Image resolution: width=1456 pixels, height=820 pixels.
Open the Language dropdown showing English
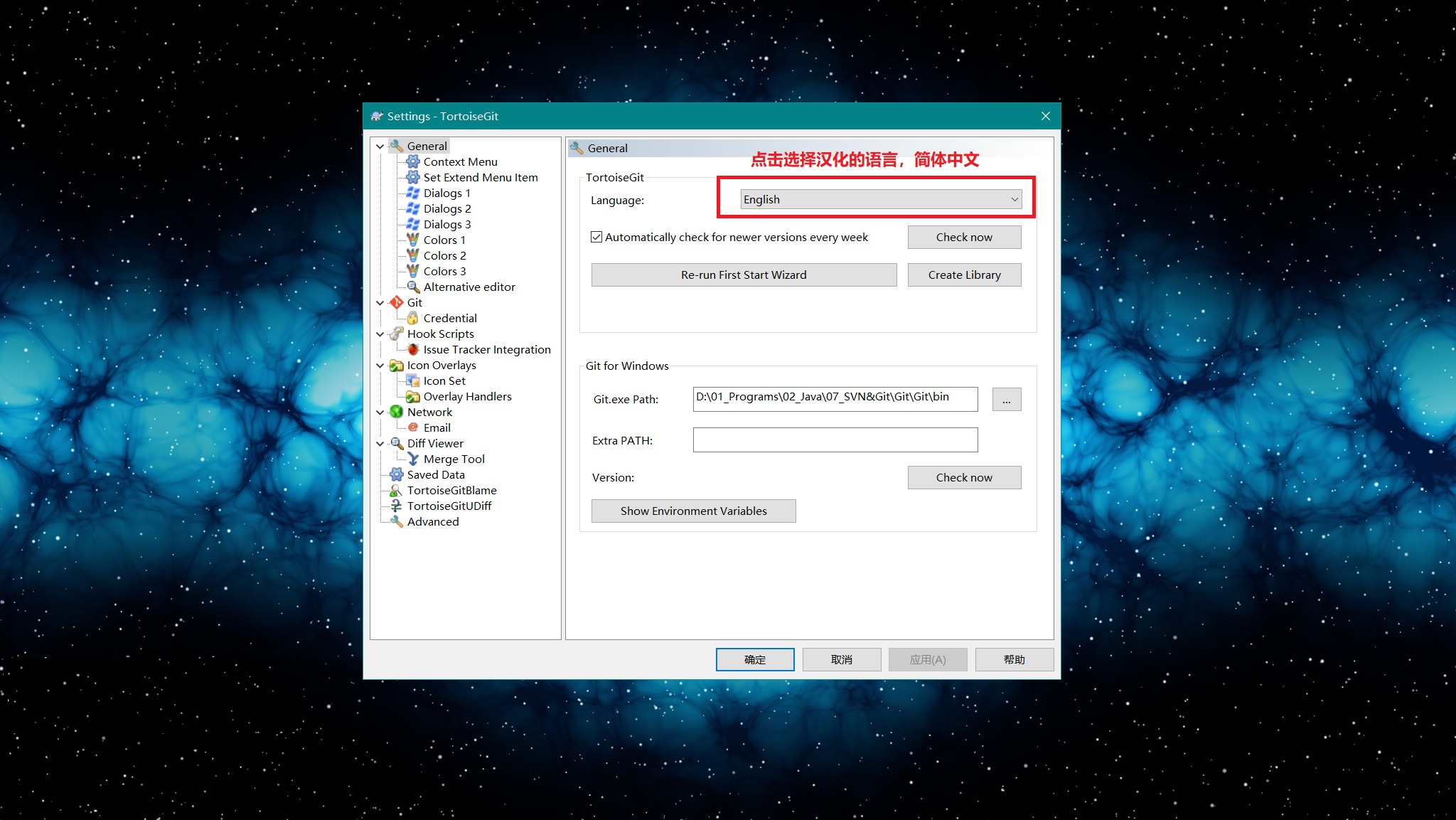(880, 199)
